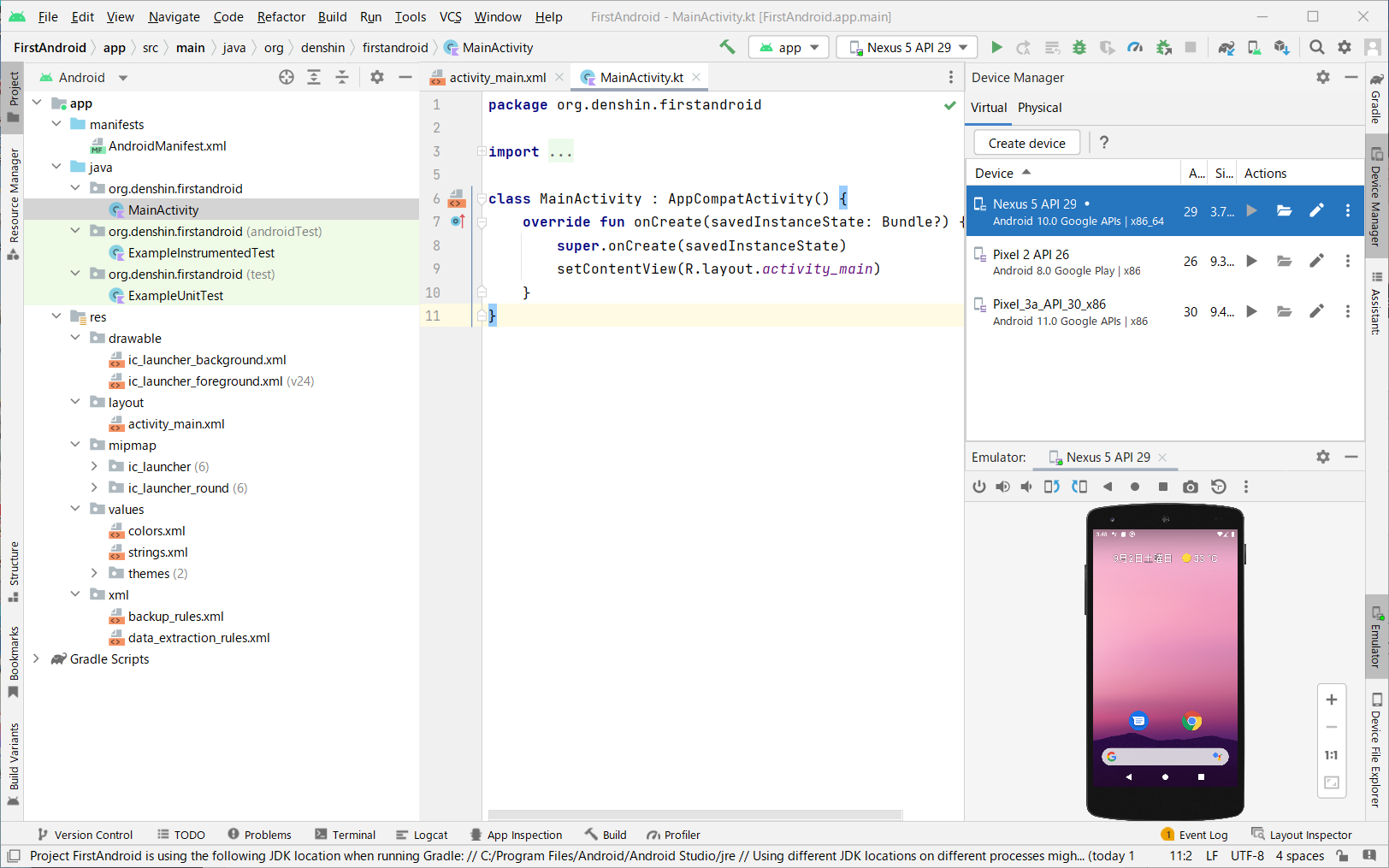Take a screenshot of the emulator screen

tap(1191, 487)
